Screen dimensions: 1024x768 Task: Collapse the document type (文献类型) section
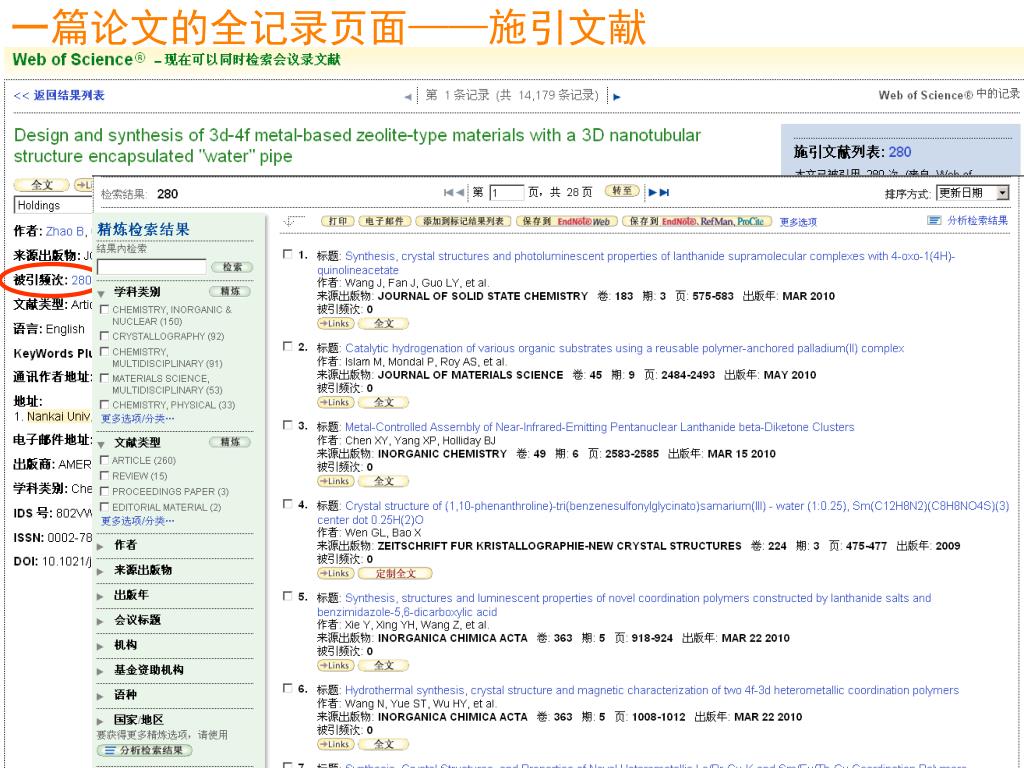click(101, 445)
